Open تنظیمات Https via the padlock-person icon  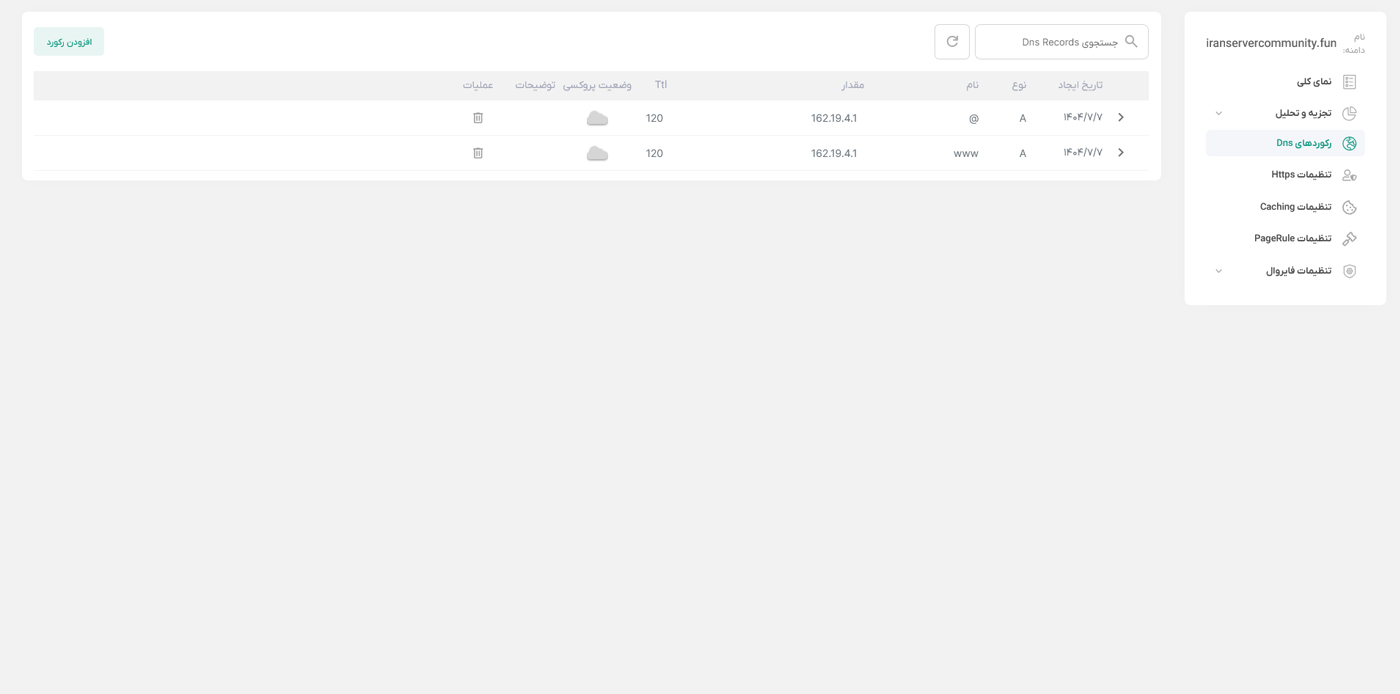coord(1351,175)
